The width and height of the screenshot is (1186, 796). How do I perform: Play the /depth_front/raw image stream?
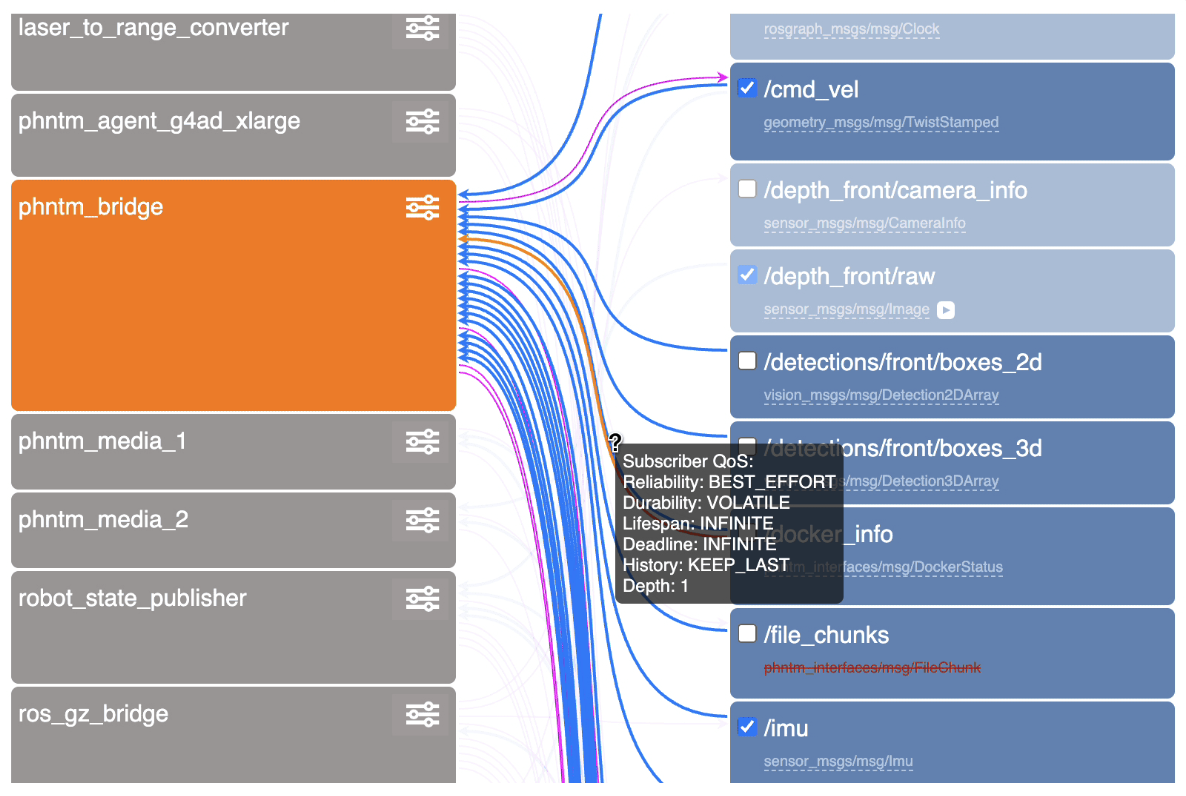click(946, 310)
